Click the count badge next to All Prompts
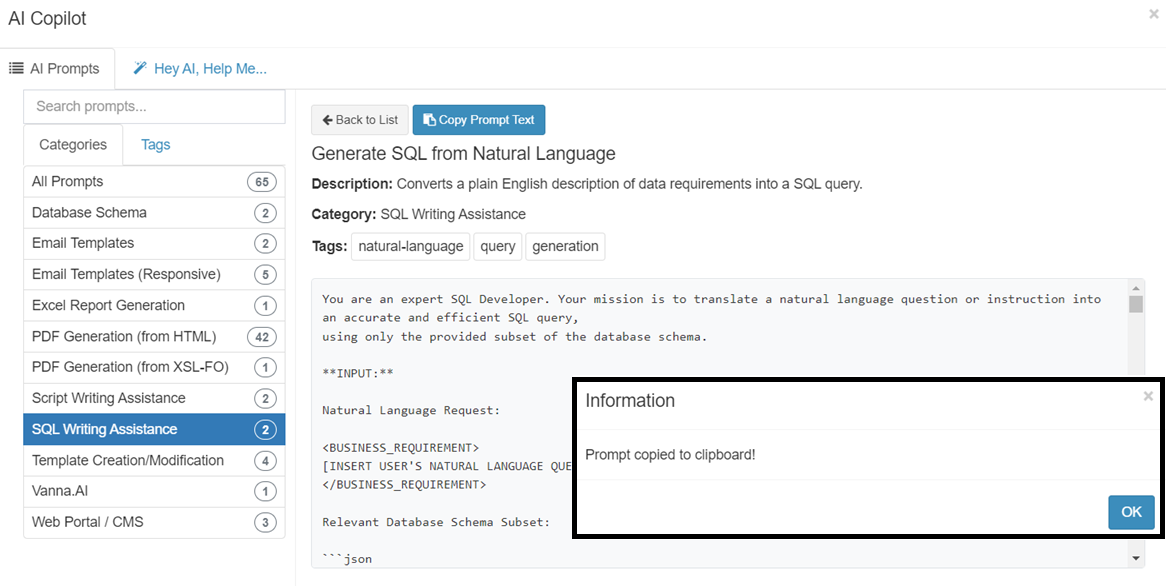 [x=262, y=181]
